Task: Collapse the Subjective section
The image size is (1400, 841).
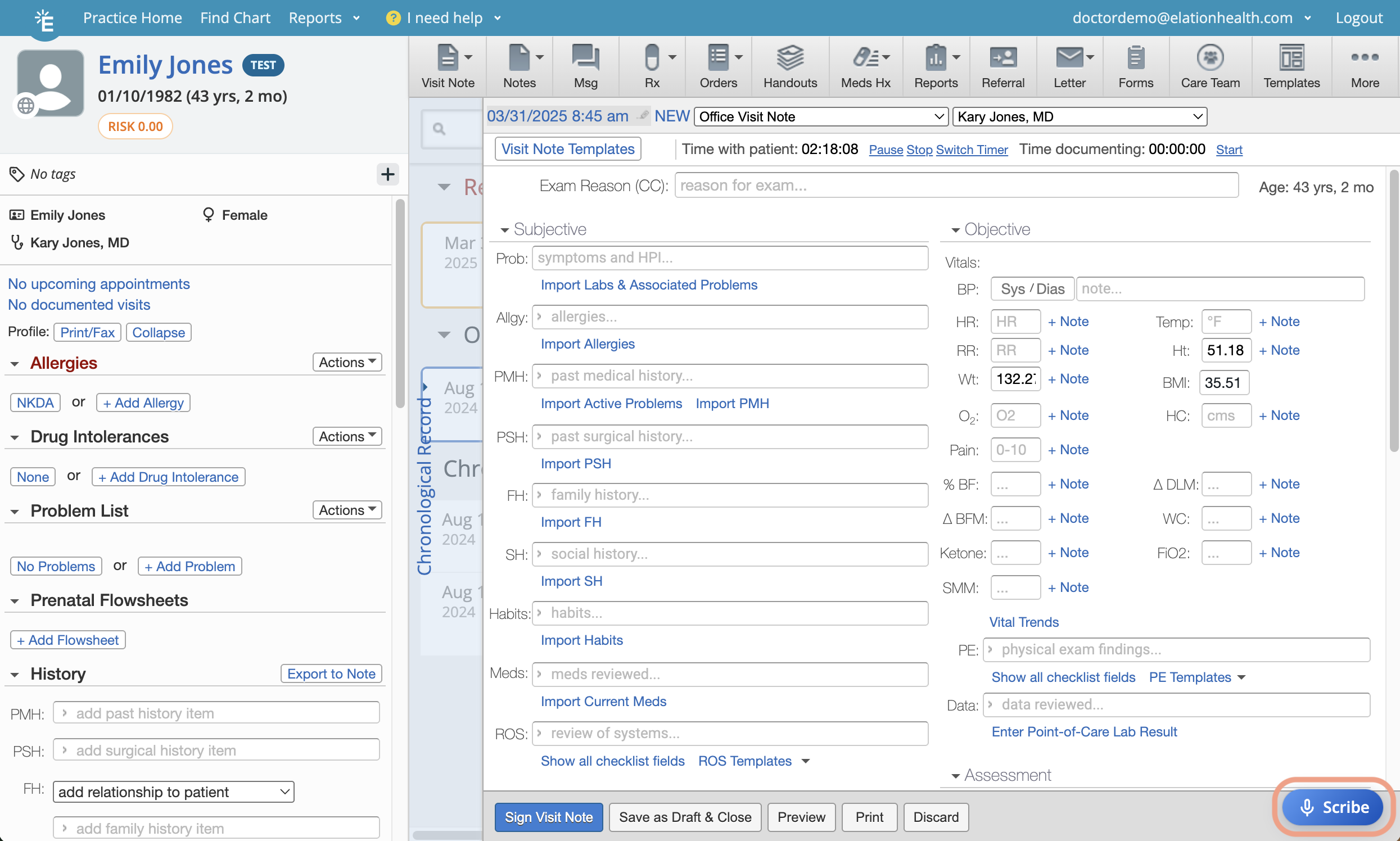Action: (x=504, y=230)
